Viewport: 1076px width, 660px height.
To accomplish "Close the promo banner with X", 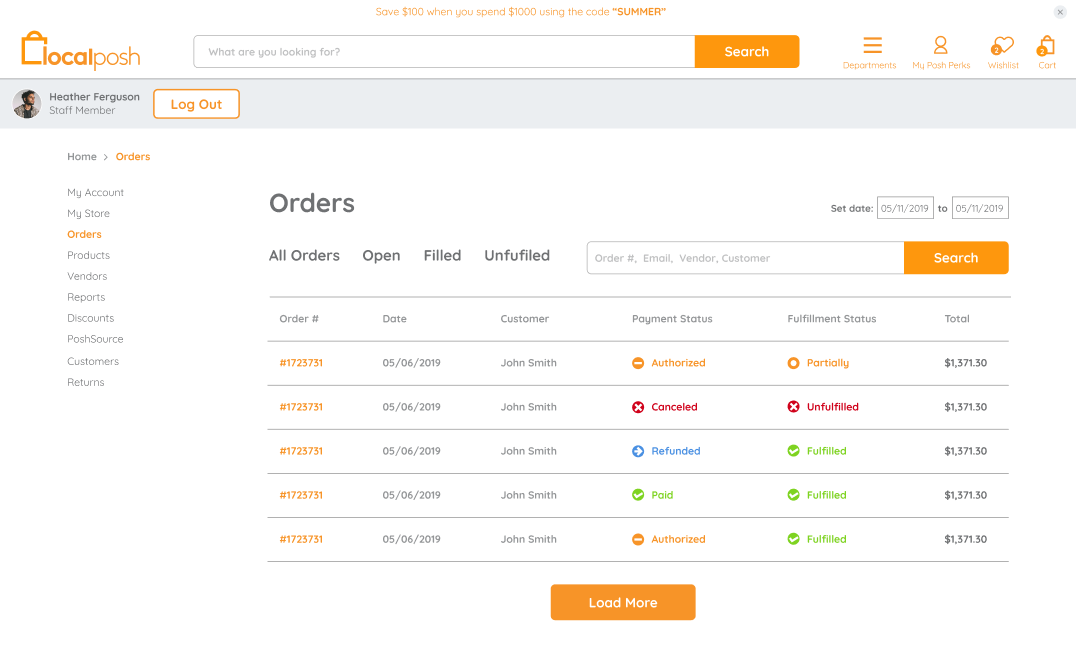I will (x=1060, y=12).
